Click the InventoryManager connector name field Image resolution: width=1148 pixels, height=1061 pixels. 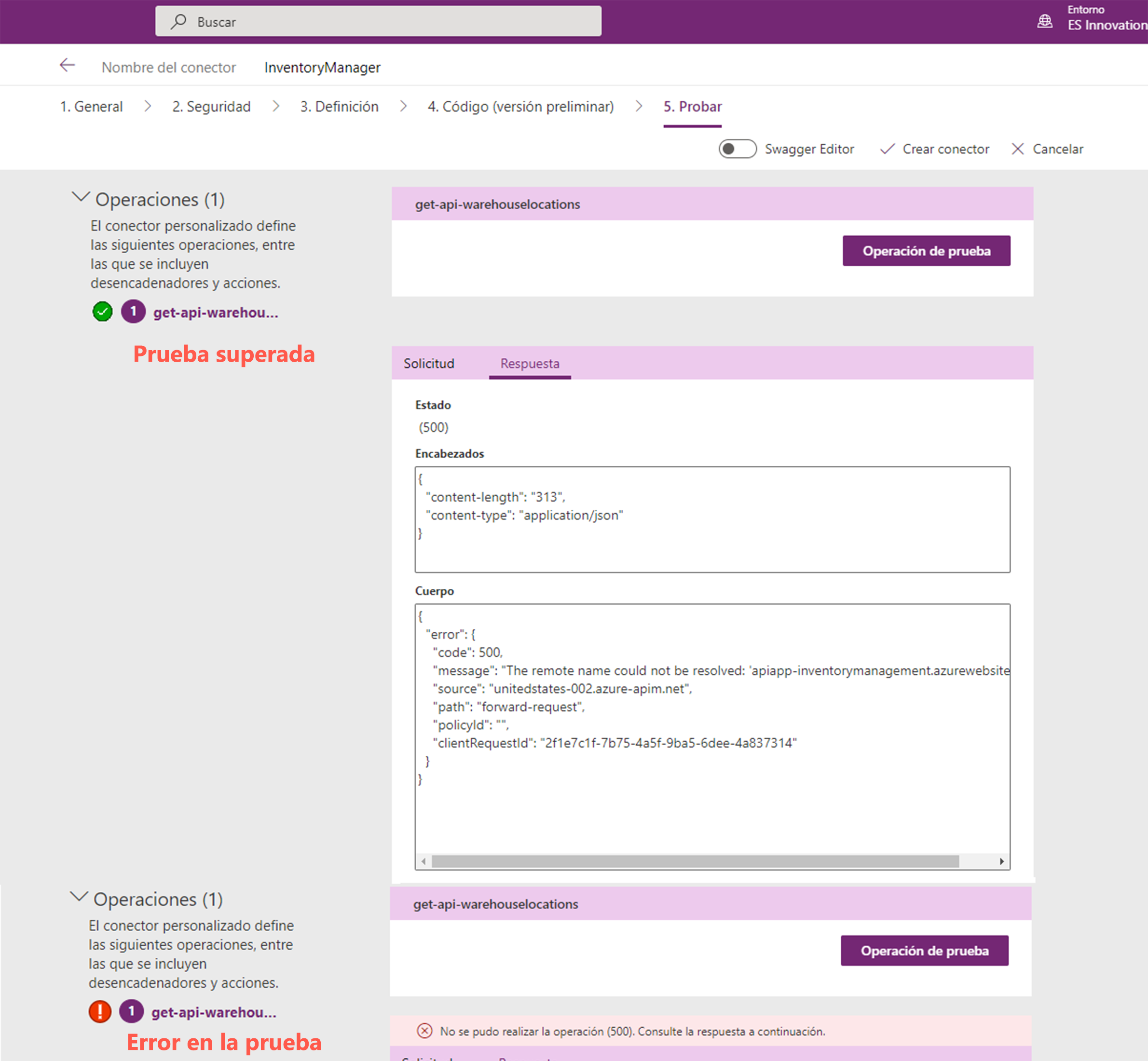(x=322, y=67)
